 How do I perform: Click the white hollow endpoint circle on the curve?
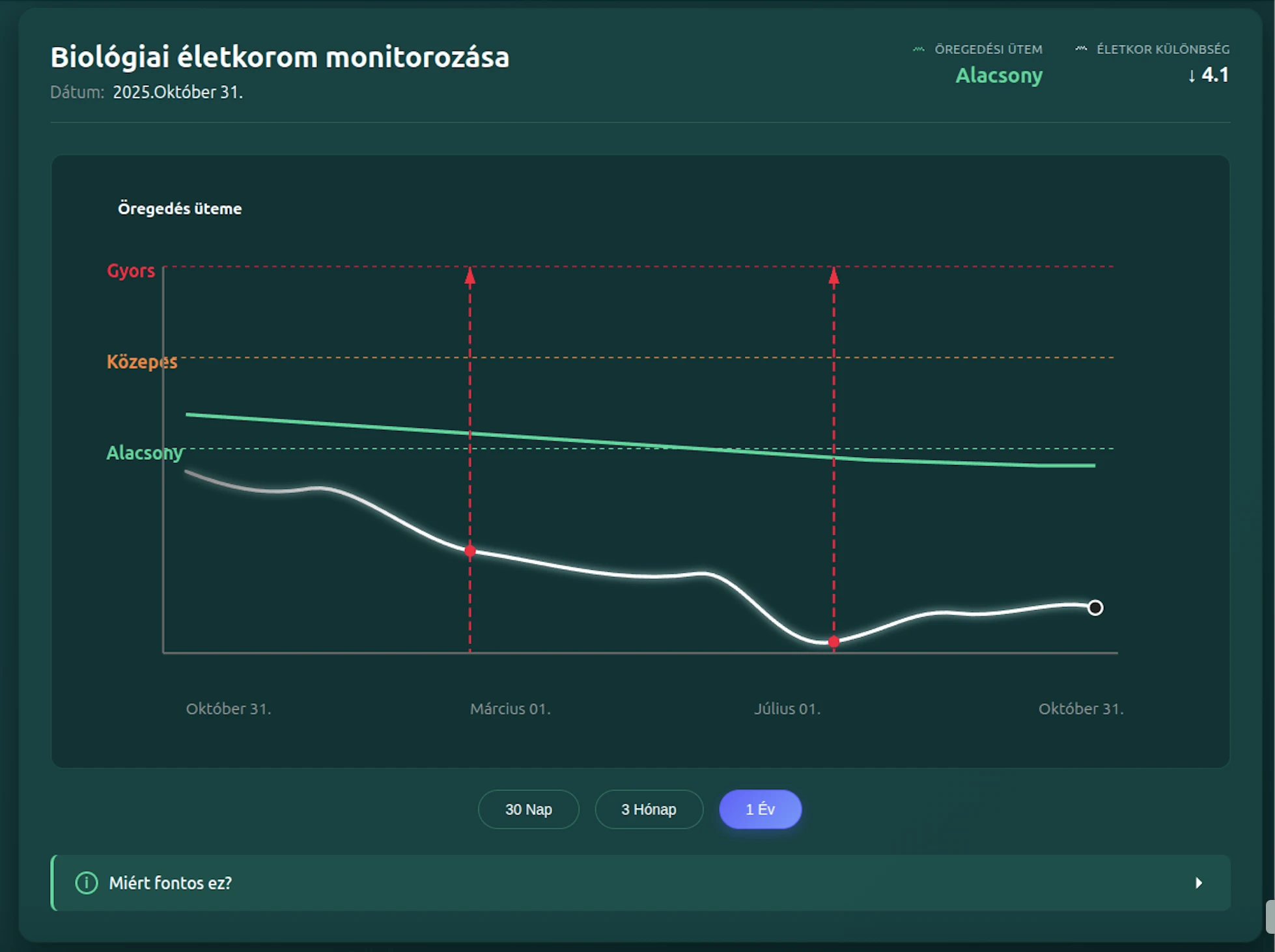click(1095, 608)
